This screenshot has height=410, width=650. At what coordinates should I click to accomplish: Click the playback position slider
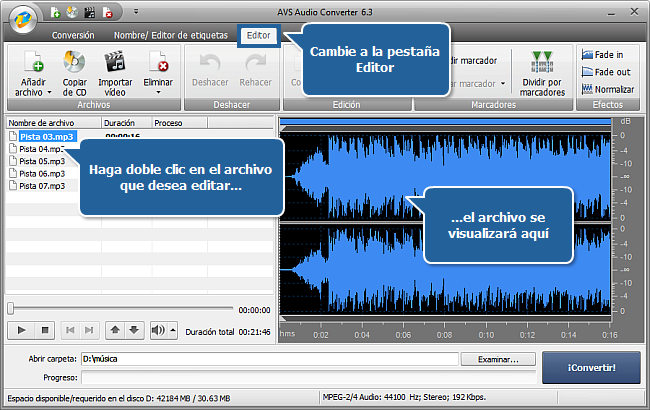(x=120, y=309)
